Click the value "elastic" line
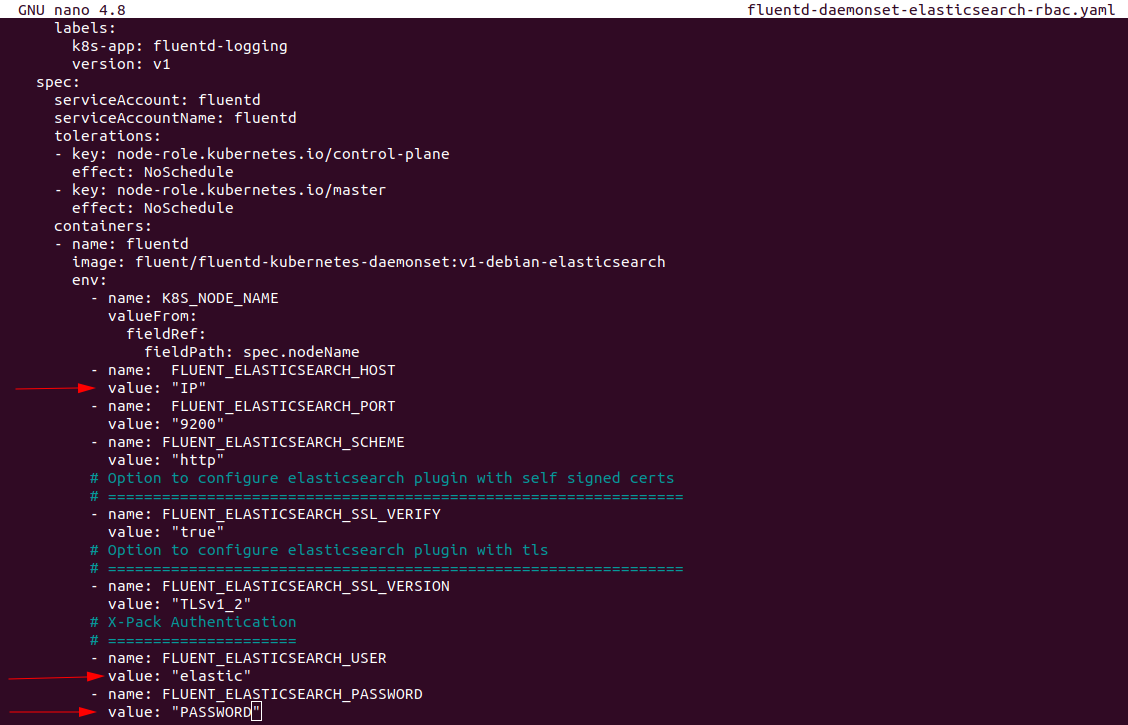 point(180,675)
